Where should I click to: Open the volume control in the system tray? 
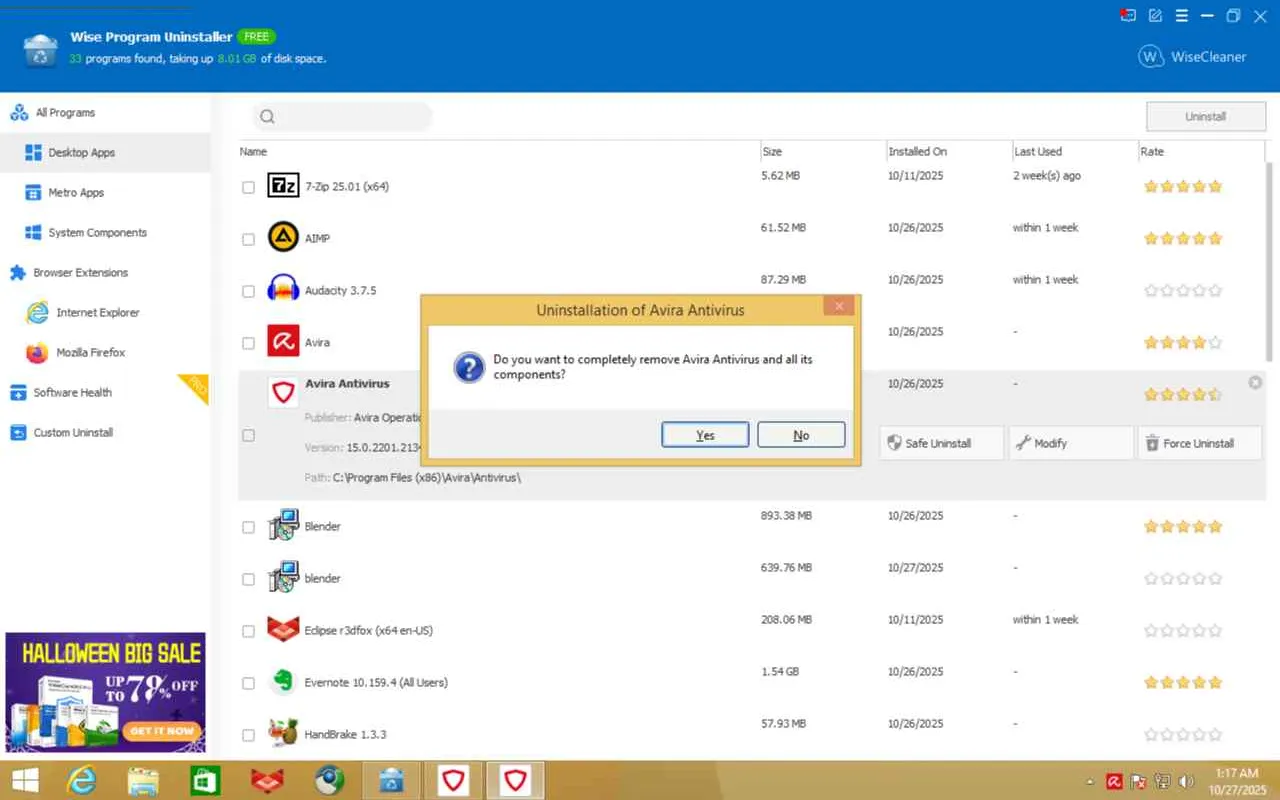tap(1187, 781)
